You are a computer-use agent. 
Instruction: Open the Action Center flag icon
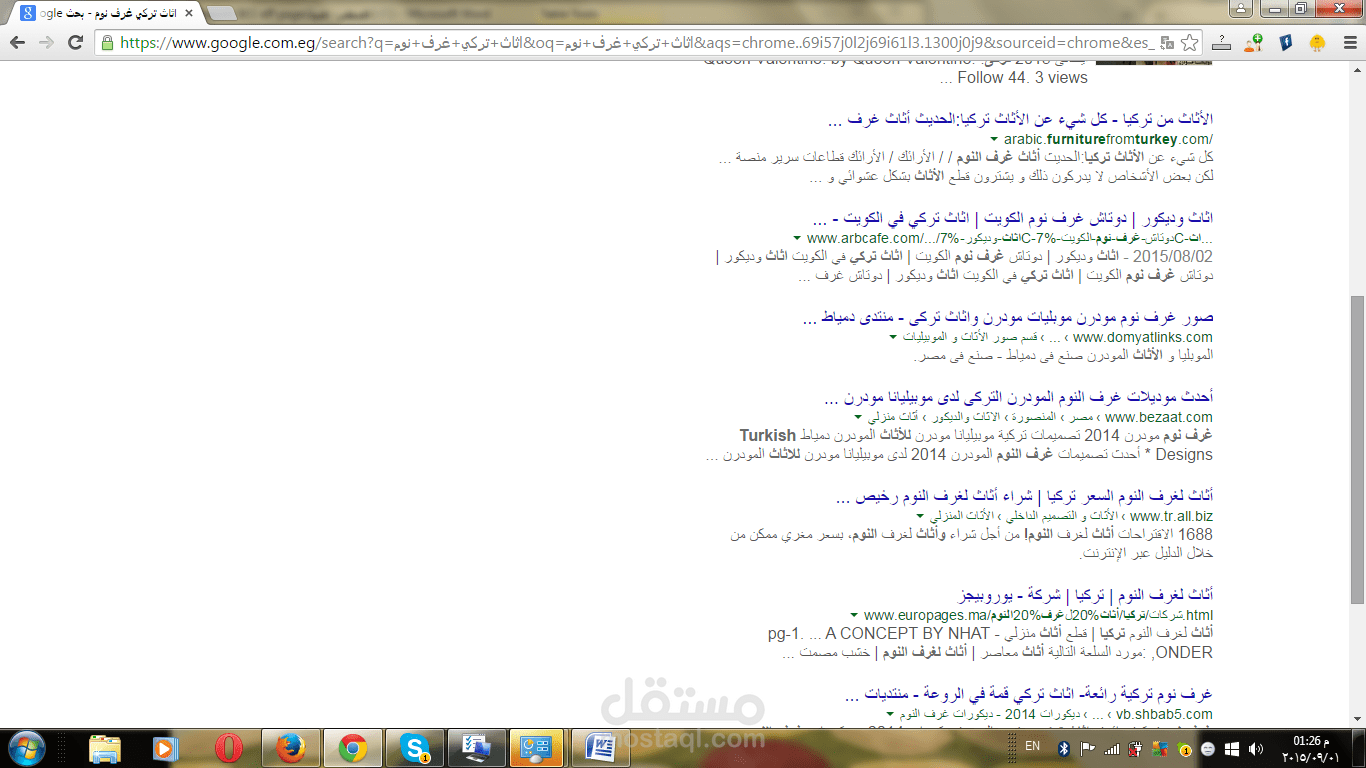click(1088, 748)
